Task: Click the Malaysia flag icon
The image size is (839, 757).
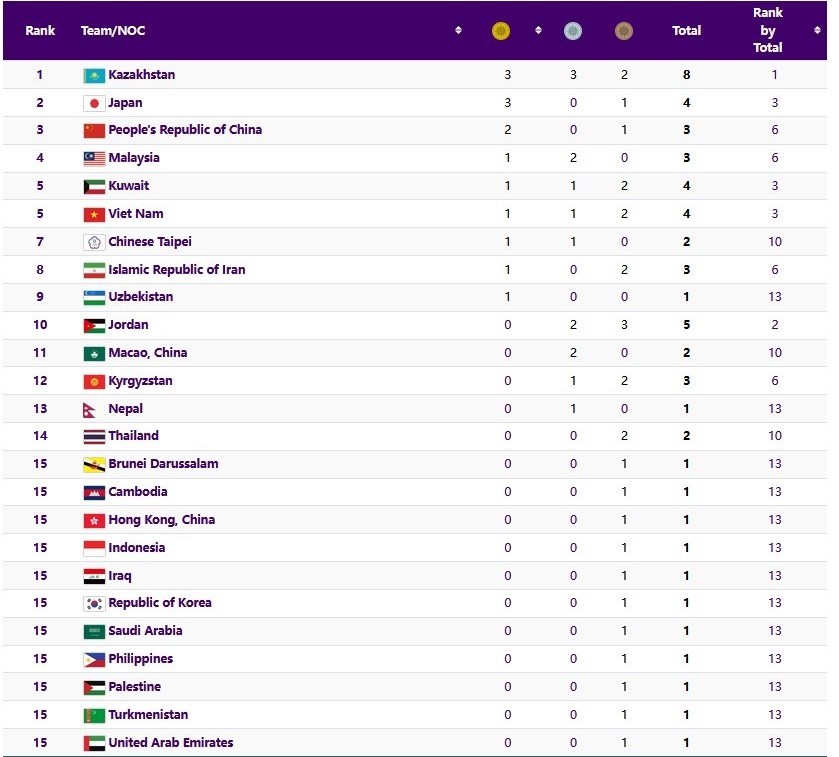Action: coord(94,158)
